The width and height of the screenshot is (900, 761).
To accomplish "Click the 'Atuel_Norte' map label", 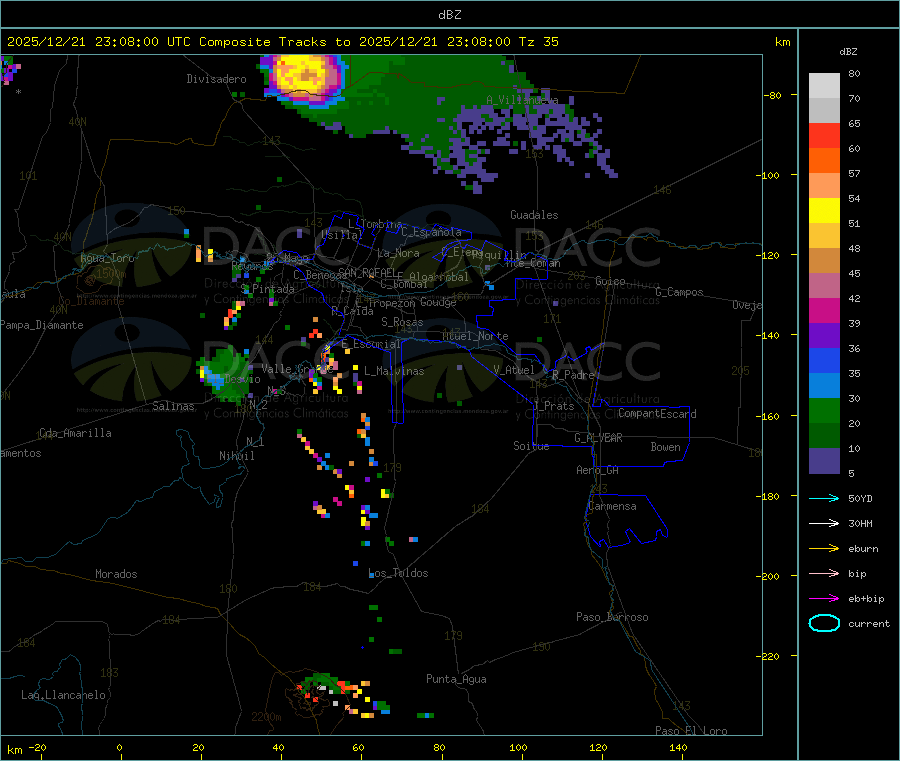I will click(475, 336).
